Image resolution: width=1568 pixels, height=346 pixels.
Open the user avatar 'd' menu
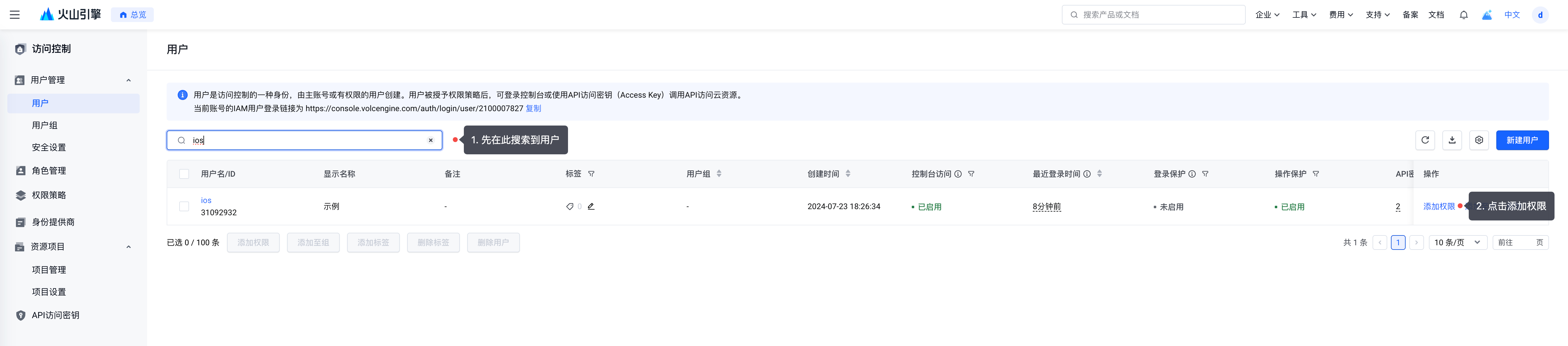1540,15
